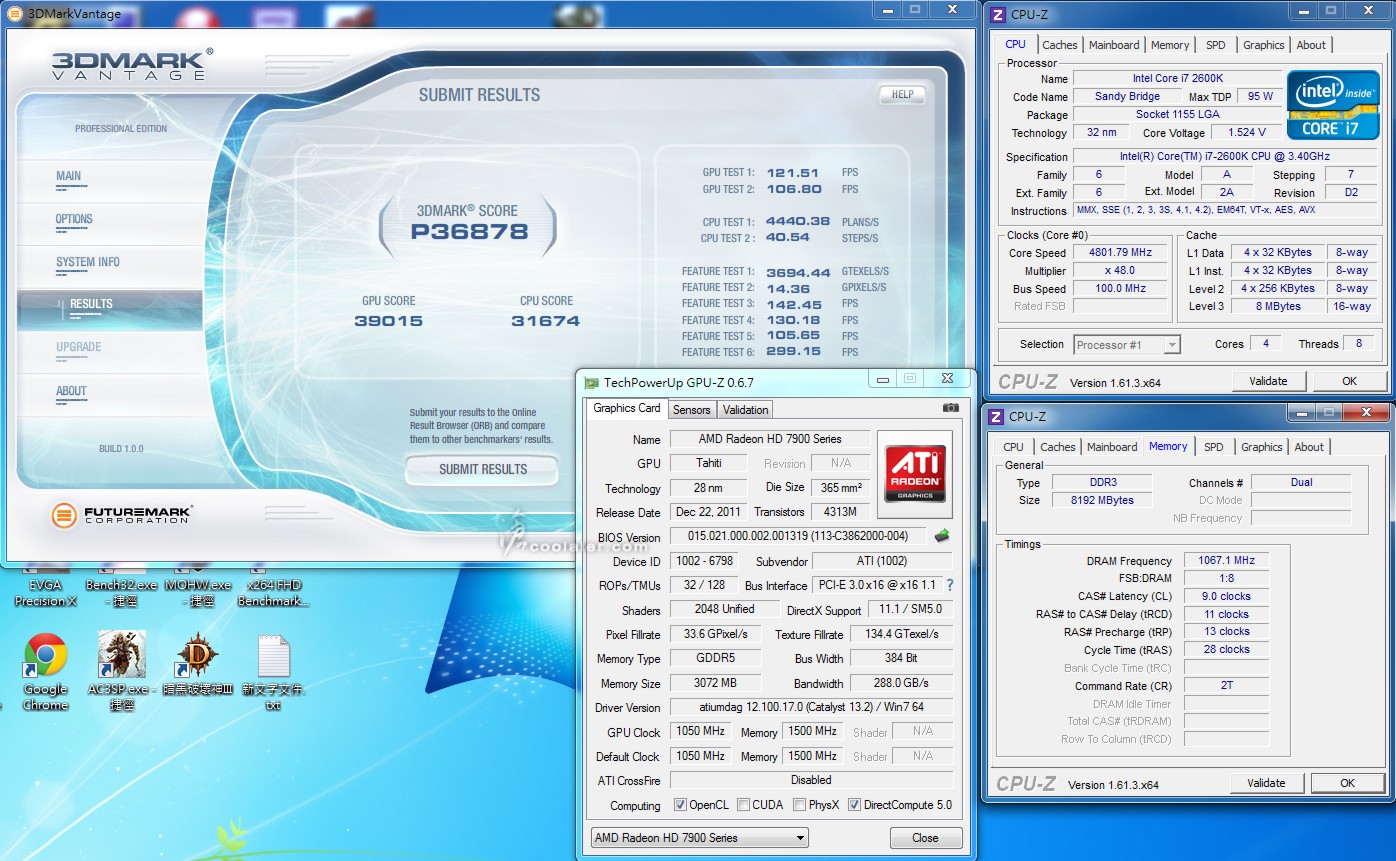Click Validate in upper CPU-Z window
The height and width of the screenshot is (861, 1396).
tap(1268, 381)
